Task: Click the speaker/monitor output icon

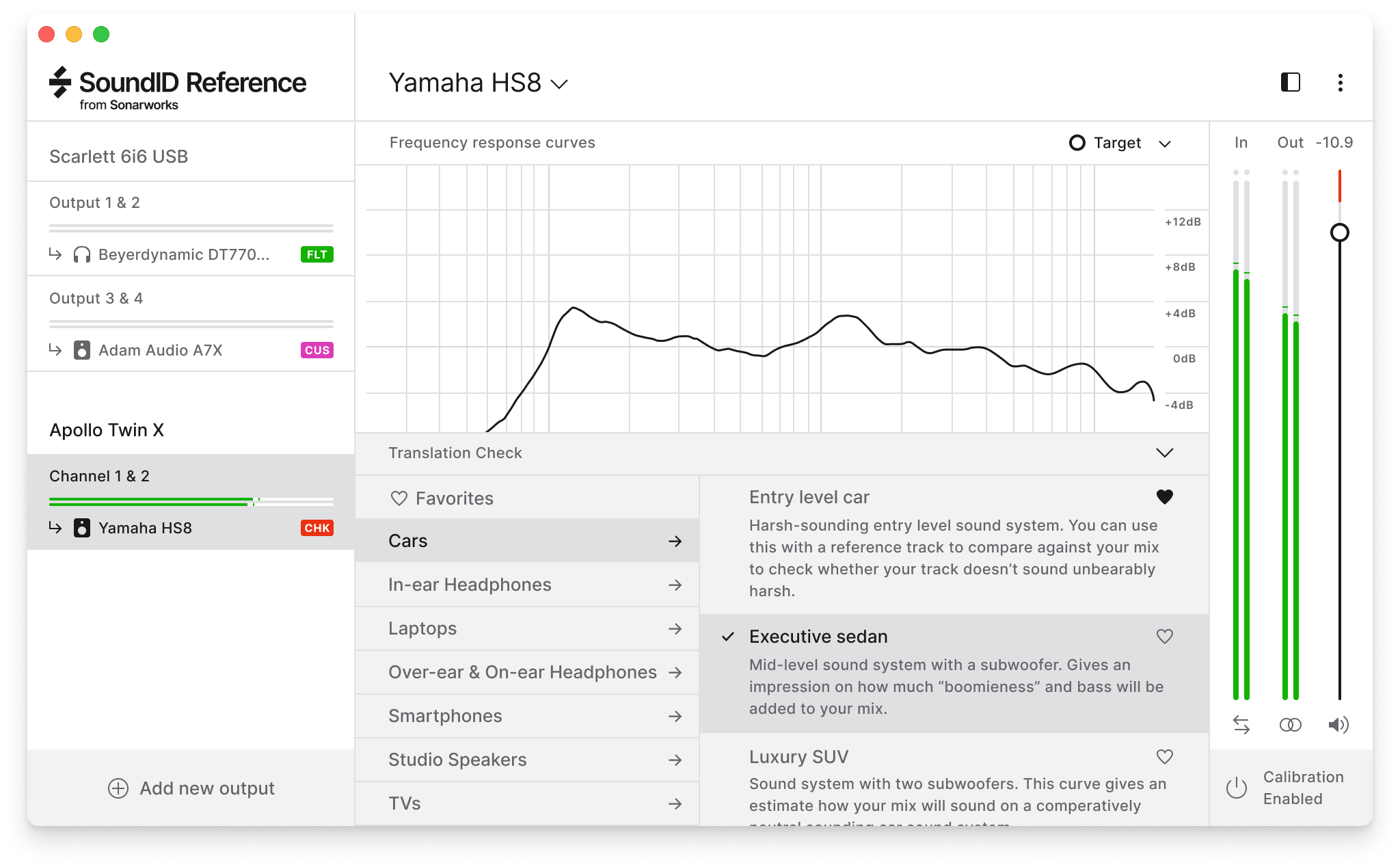Action: [1337, 724]
